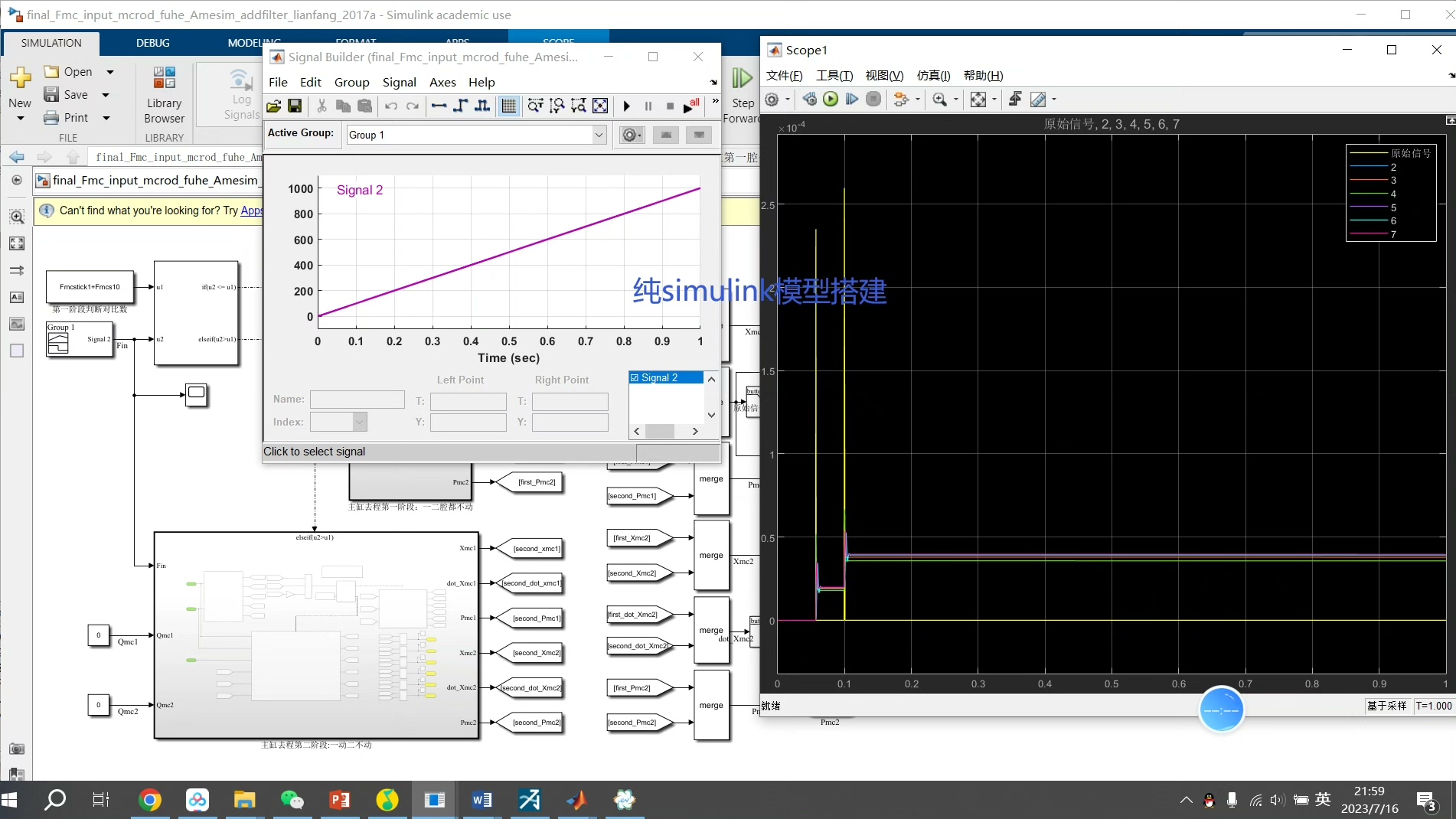
Task: Move group up button in Signal Builder
Action: (666, 135)
